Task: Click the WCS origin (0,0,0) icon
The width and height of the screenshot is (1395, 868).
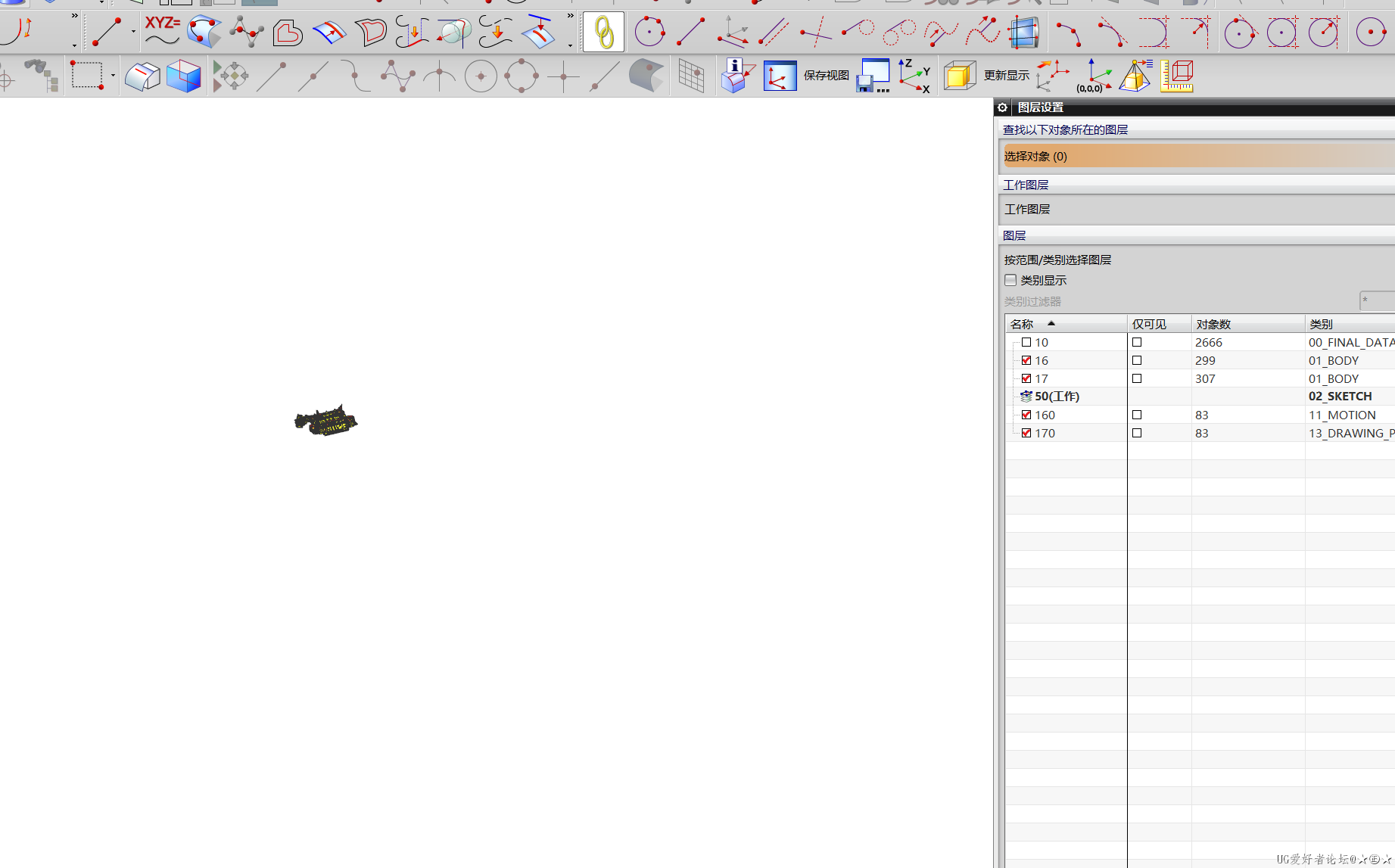Action: (x=1095, y=76)
